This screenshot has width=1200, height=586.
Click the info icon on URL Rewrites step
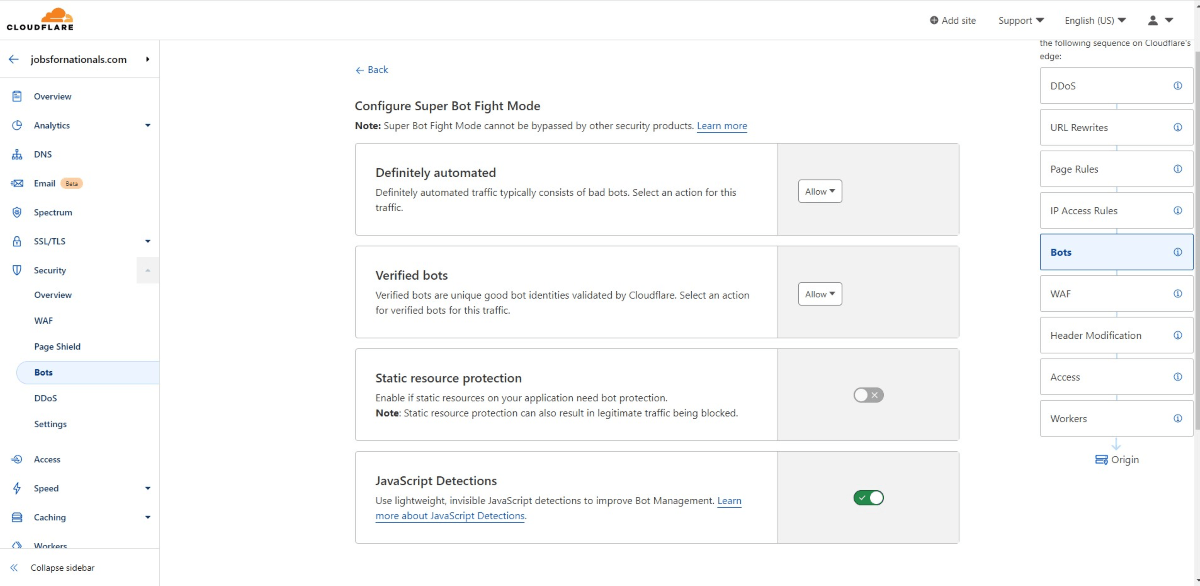click(1177, 127)
